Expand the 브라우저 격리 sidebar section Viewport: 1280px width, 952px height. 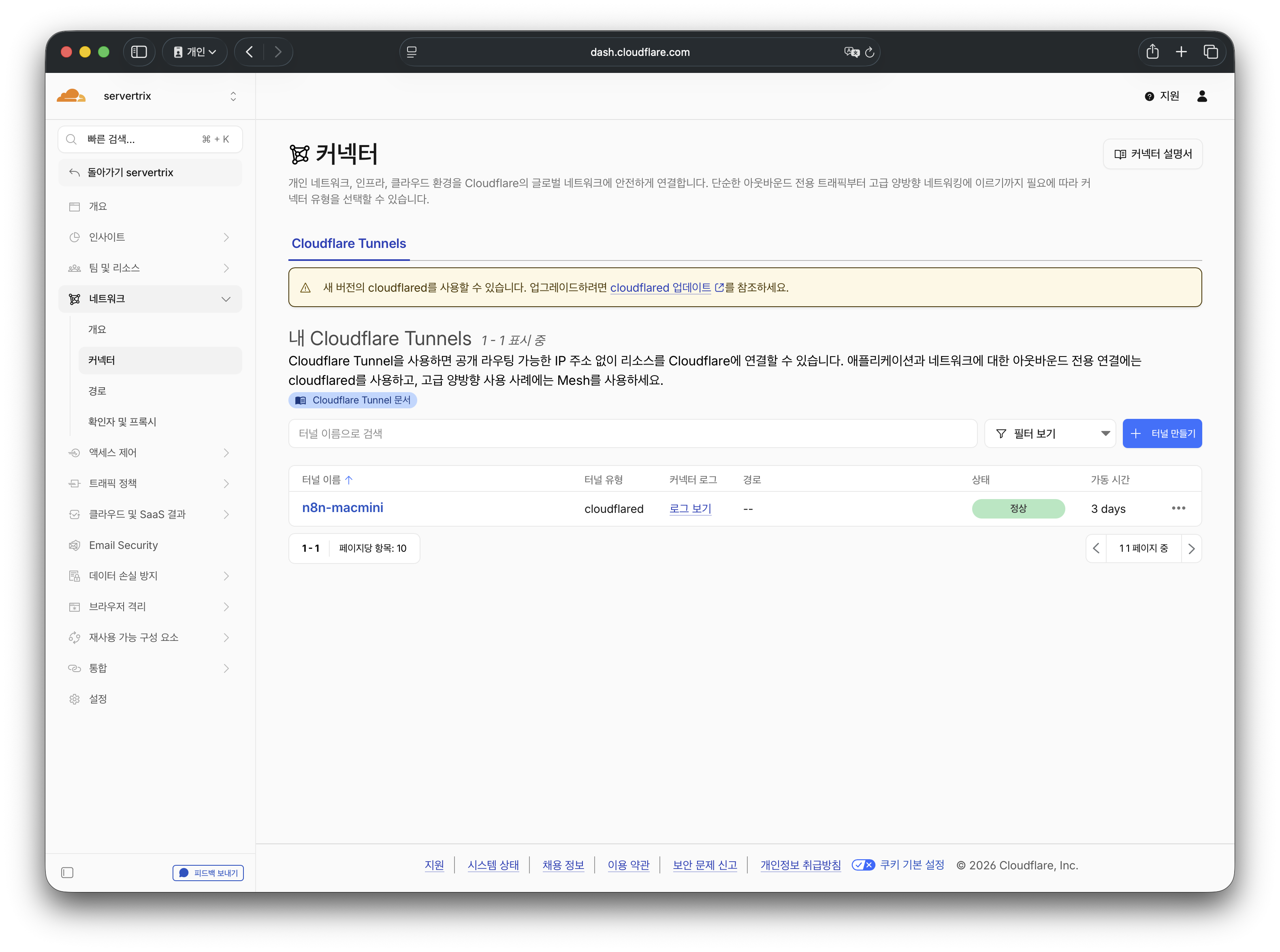[x=150, y=607]
